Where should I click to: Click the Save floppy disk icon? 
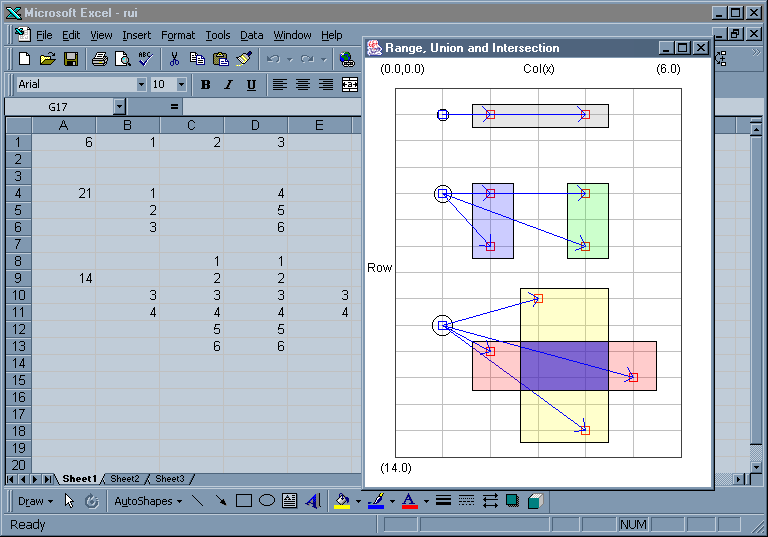point(71,59)
